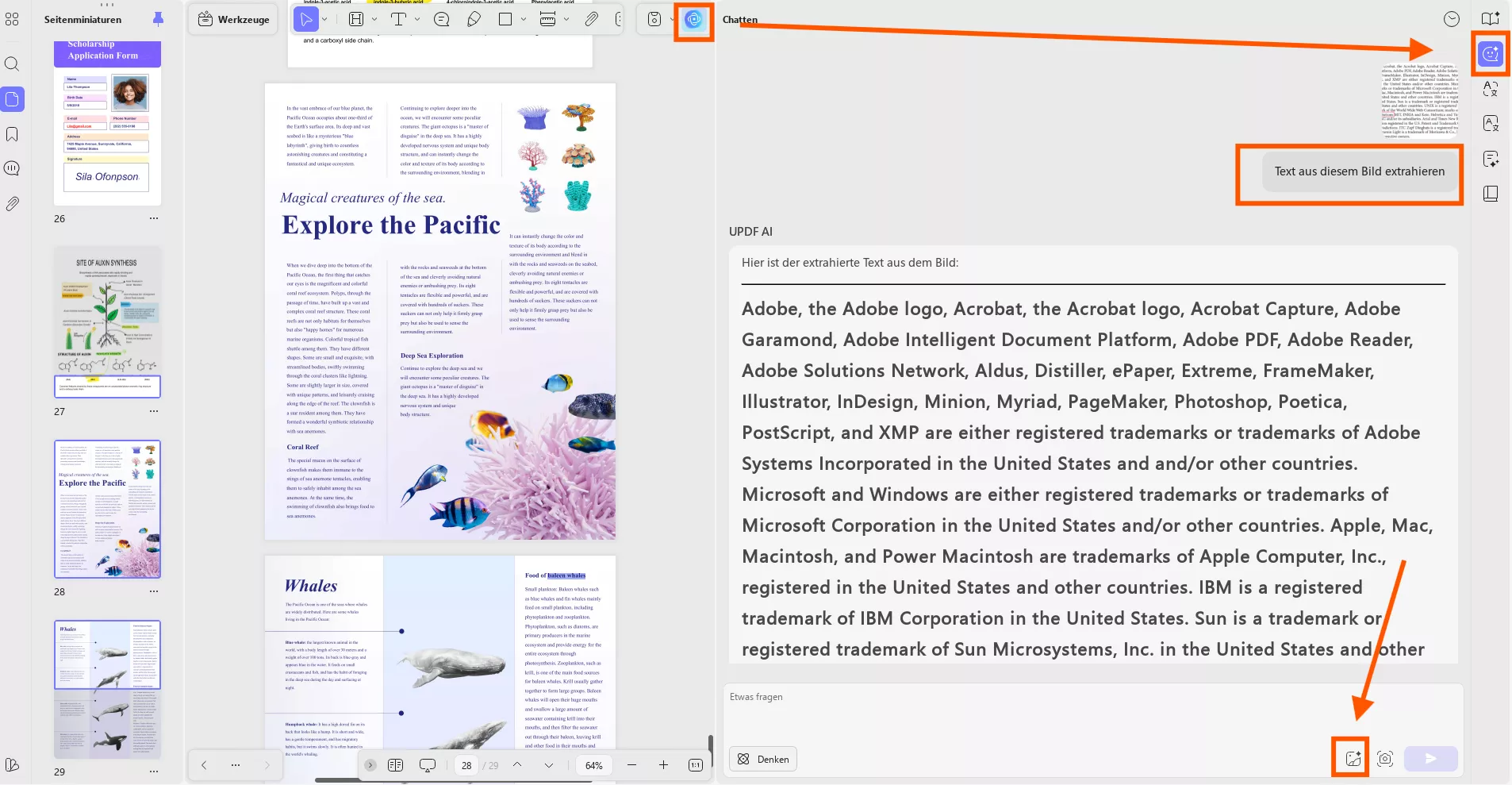Click the uploaded image thumbnail in the chat
Screen dimensions: 1512x785
(1419, 101)
